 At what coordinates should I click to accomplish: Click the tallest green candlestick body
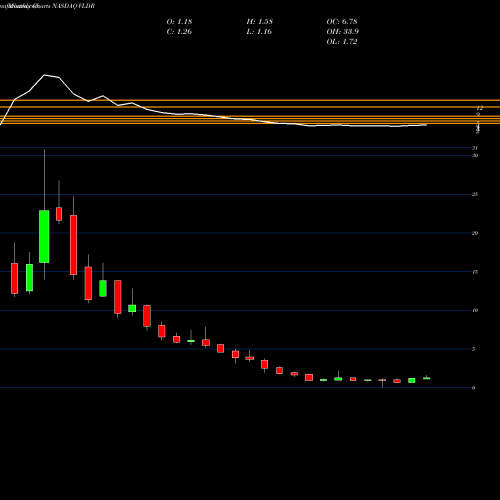[x=44, y=236]
